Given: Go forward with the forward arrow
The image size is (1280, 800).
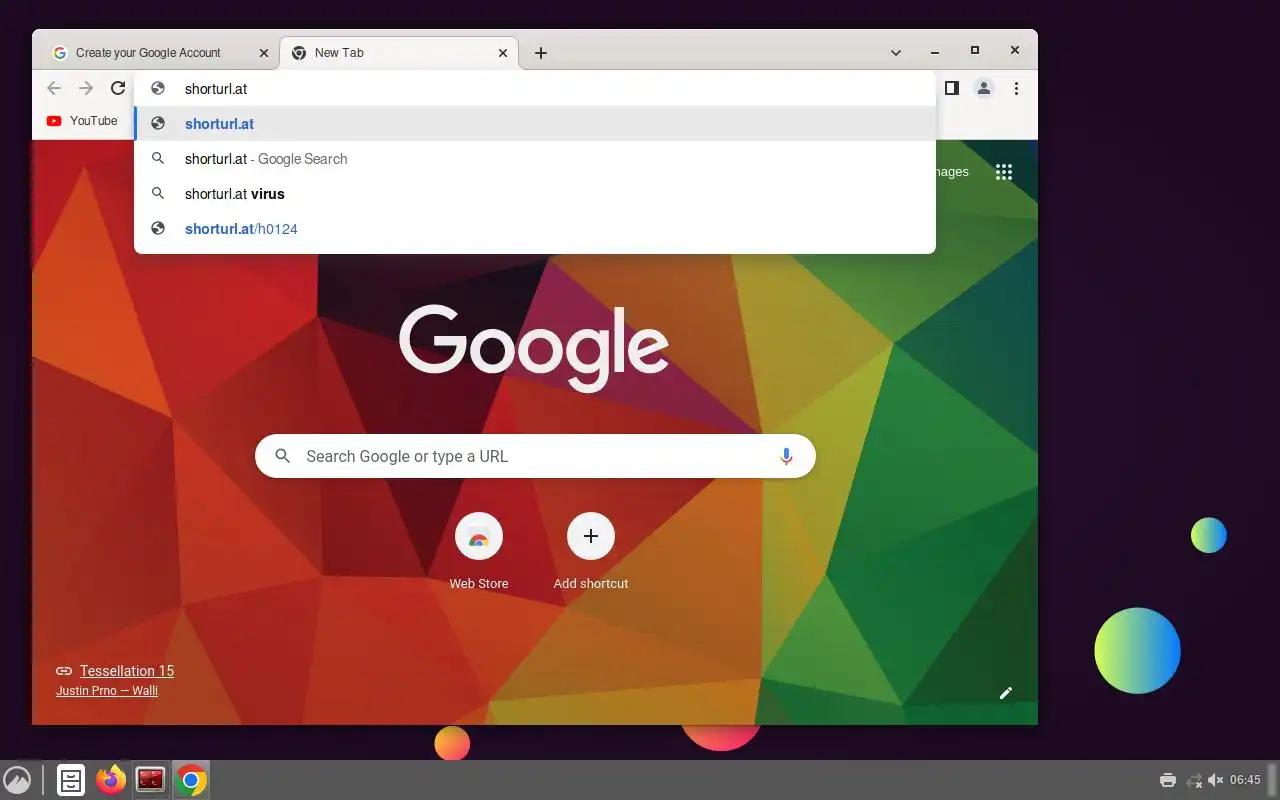Looking at the screenshot, I should tap(86, 88).
